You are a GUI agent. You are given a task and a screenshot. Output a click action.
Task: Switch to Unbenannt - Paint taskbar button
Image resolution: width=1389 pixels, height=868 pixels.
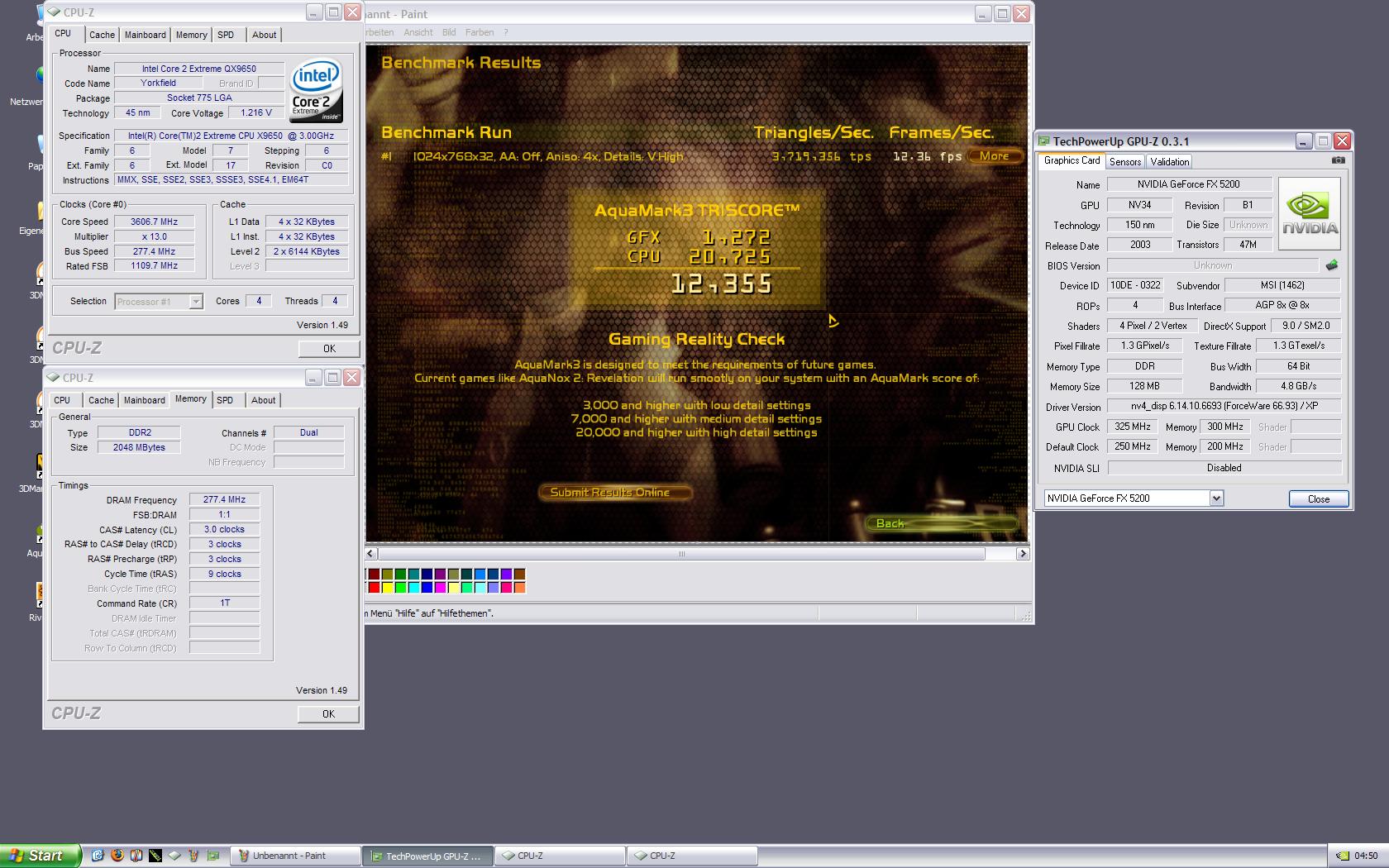294,856
